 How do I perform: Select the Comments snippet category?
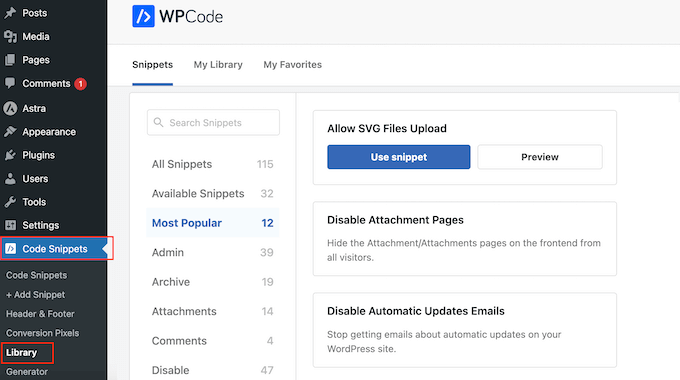212,341
